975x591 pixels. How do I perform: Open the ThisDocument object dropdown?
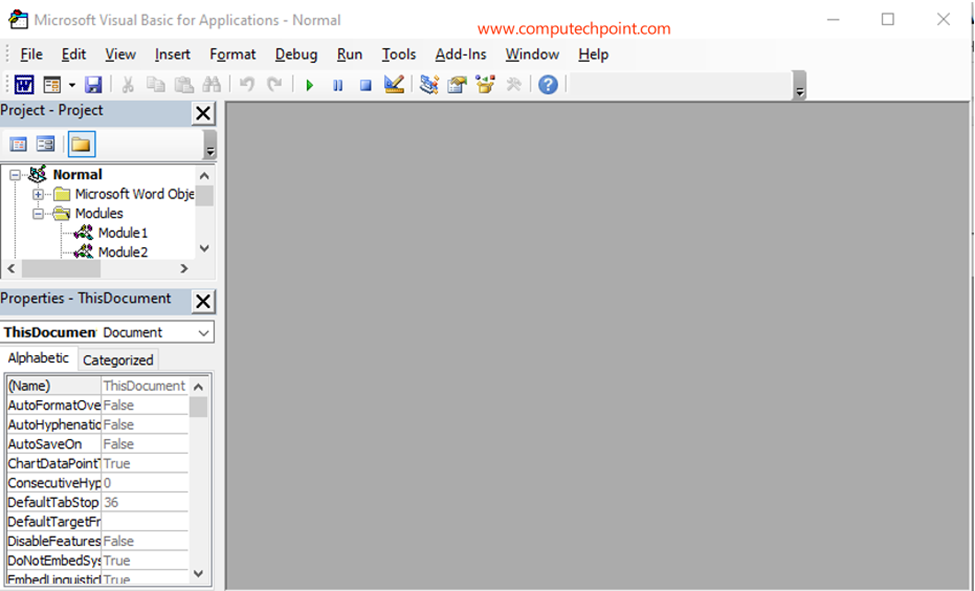[x=203, y=333]
